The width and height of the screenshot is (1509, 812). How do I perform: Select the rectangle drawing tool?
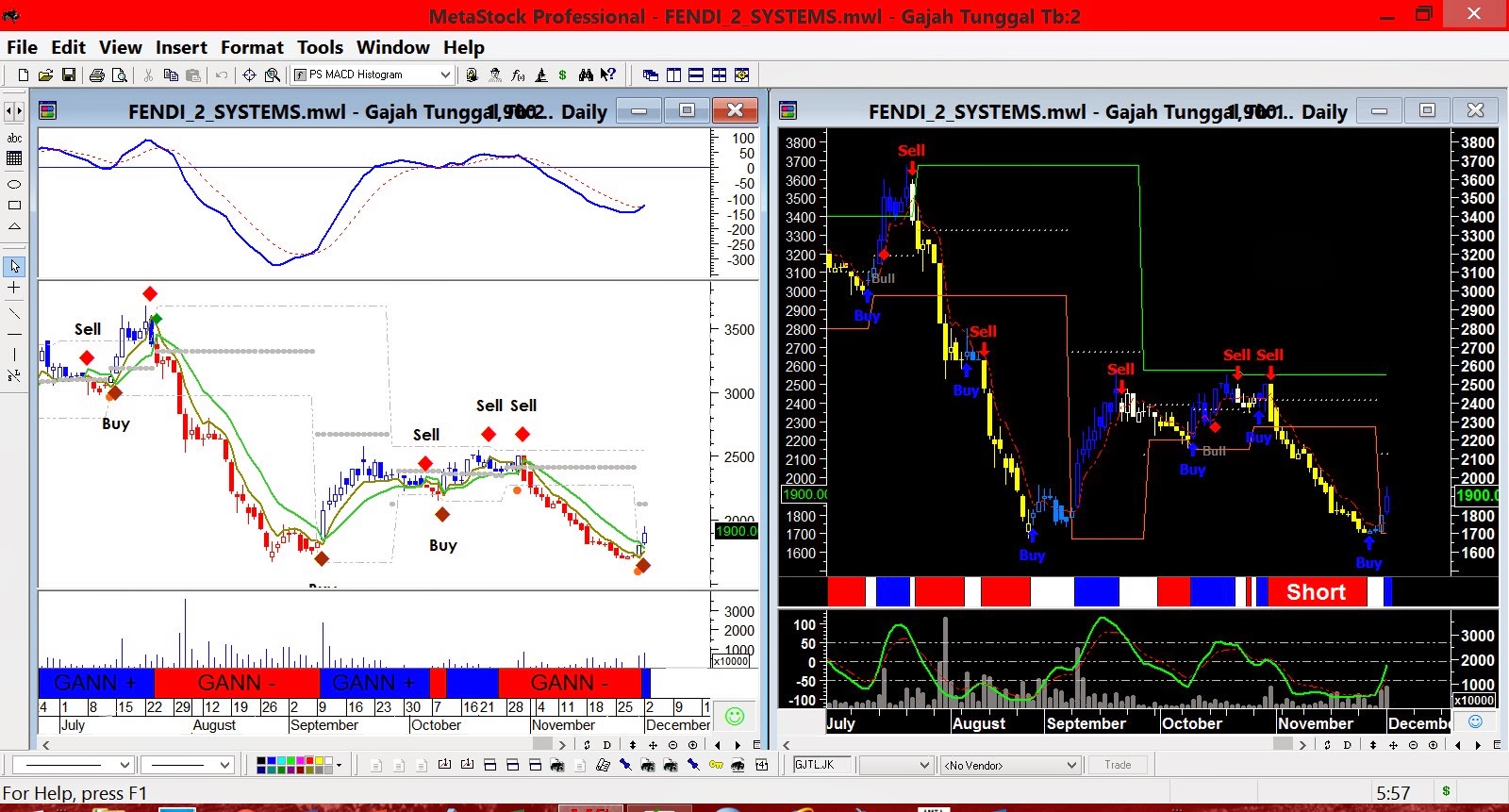tap(14, 205)
